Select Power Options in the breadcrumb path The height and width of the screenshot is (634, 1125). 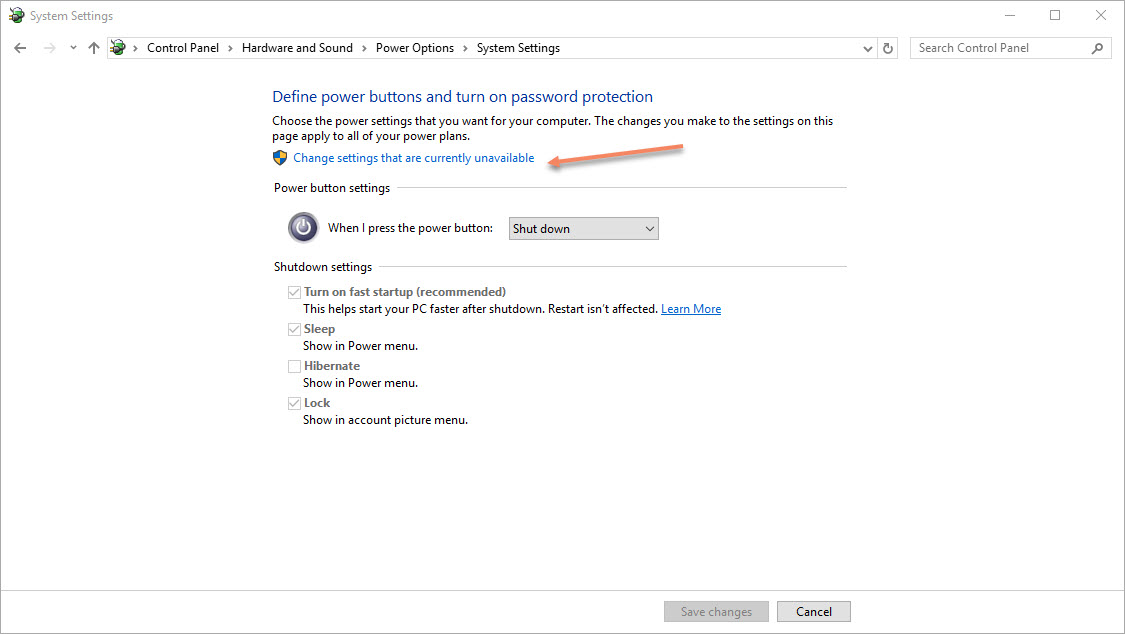pyautogui.click(x=415, y=47)
